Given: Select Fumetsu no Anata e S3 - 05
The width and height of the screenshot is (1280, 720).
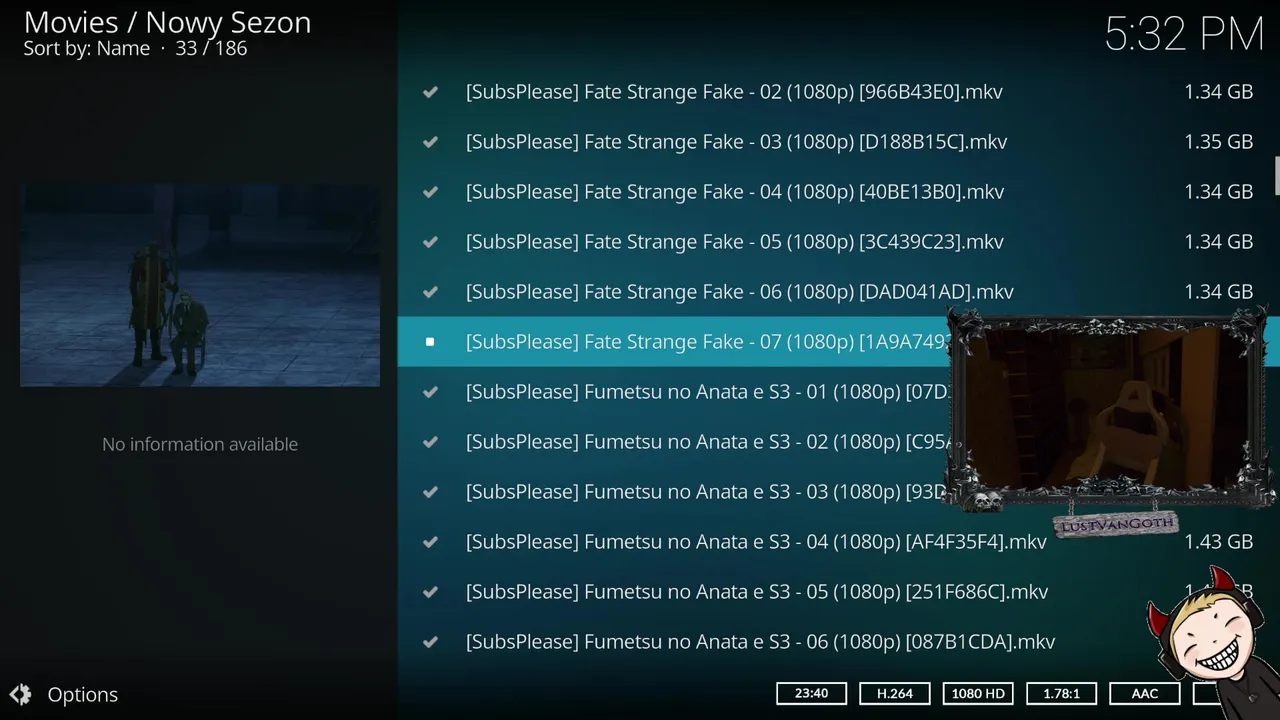Looking at the screenshot, I should [x=756, y=592].
